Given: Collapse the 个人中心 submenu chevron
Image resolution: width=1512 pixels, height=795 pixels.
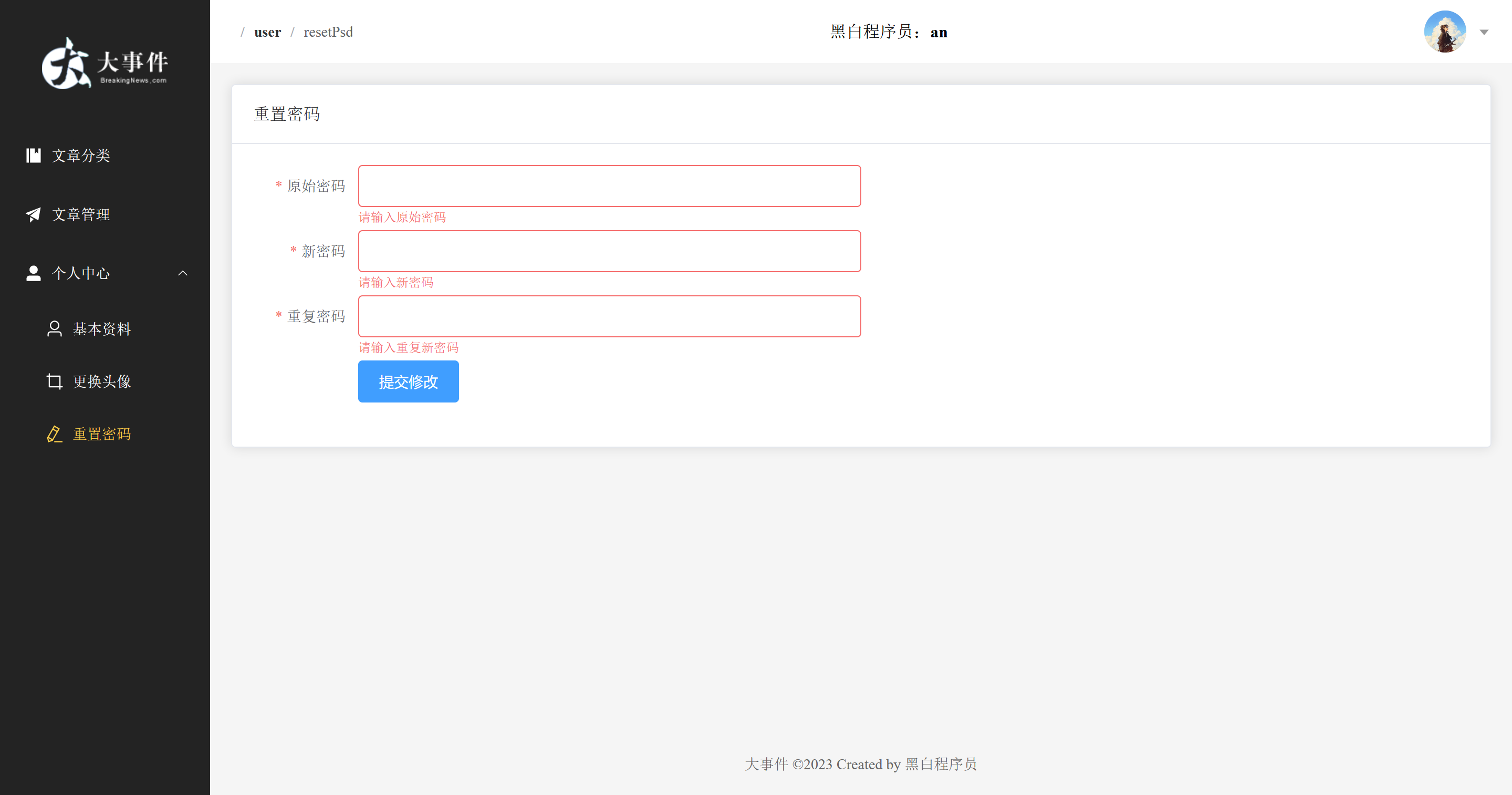Looking at the screenshot, I should (183, 273).
